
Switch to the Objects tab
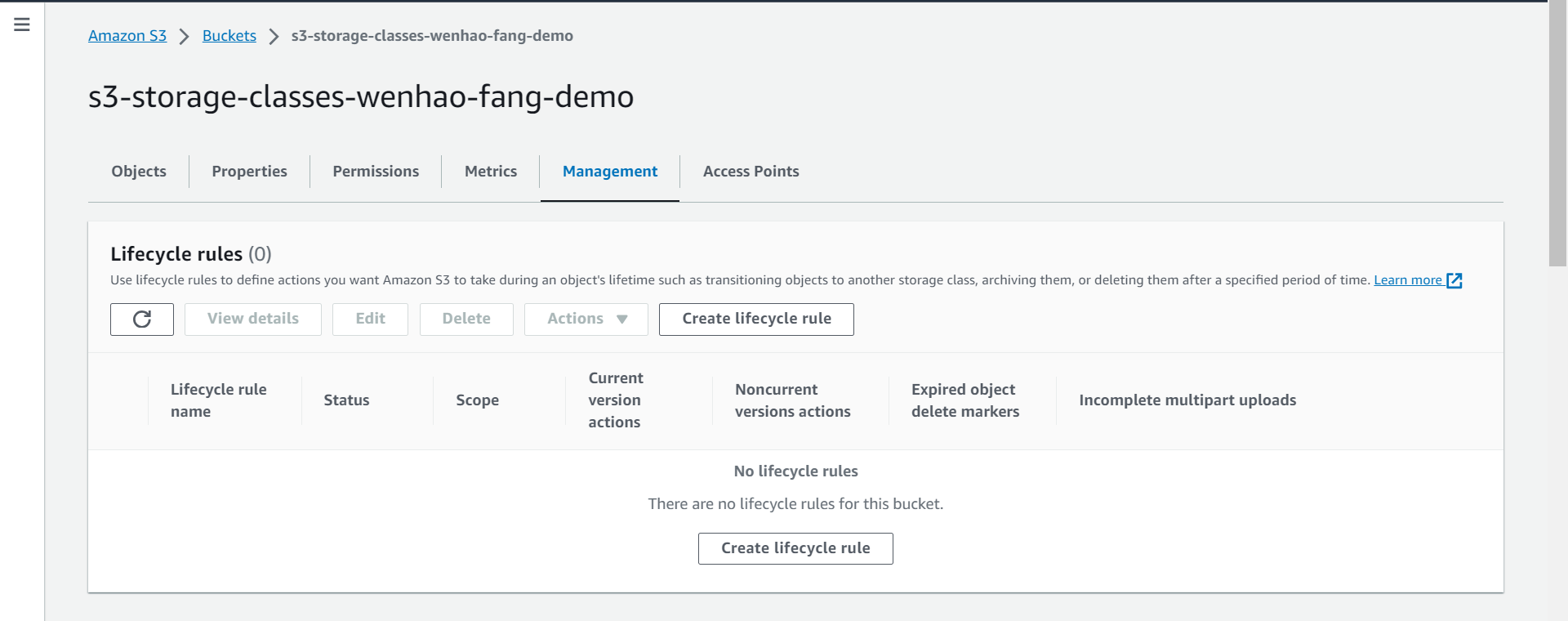click(x=139, y=172)
